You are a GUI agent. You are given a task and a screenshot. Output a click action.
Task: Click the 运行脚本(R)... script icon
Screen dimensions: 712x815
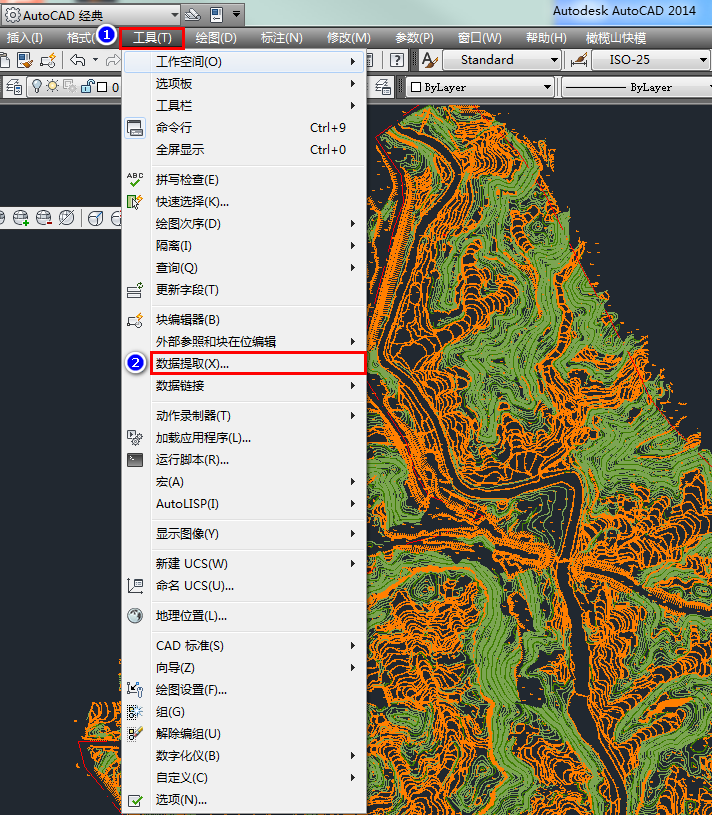[135, 460]
